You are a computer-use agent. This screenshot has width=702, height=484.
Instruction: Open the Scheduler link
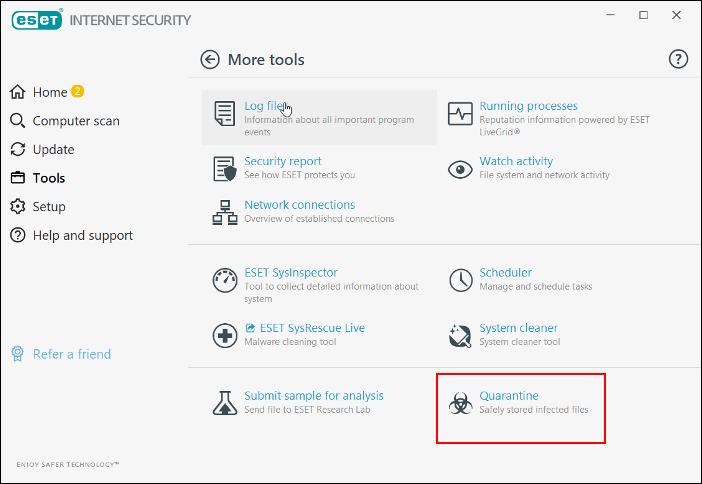coord(505,273)
